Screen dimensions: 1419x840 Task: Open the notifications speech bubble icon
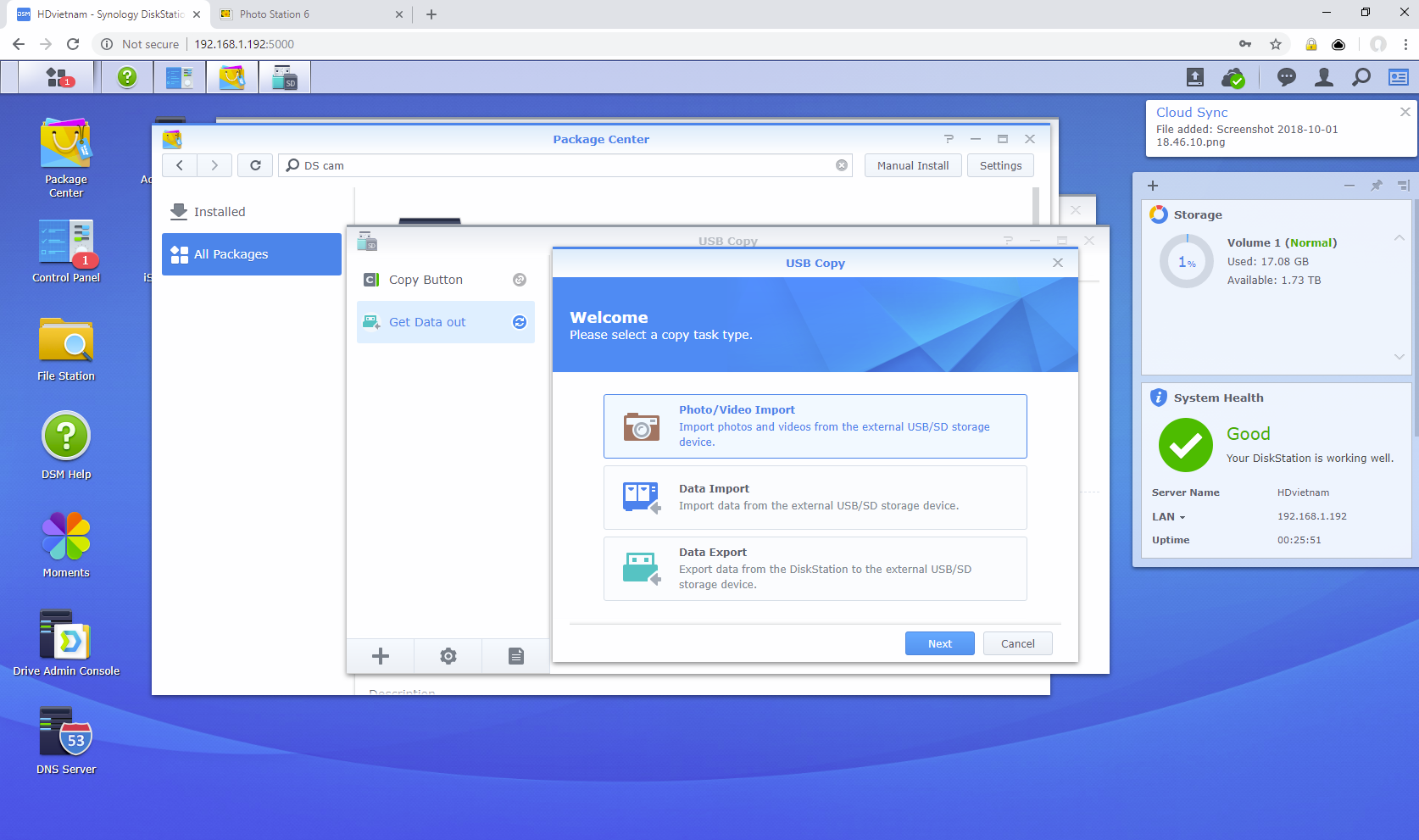(1287, 78)
